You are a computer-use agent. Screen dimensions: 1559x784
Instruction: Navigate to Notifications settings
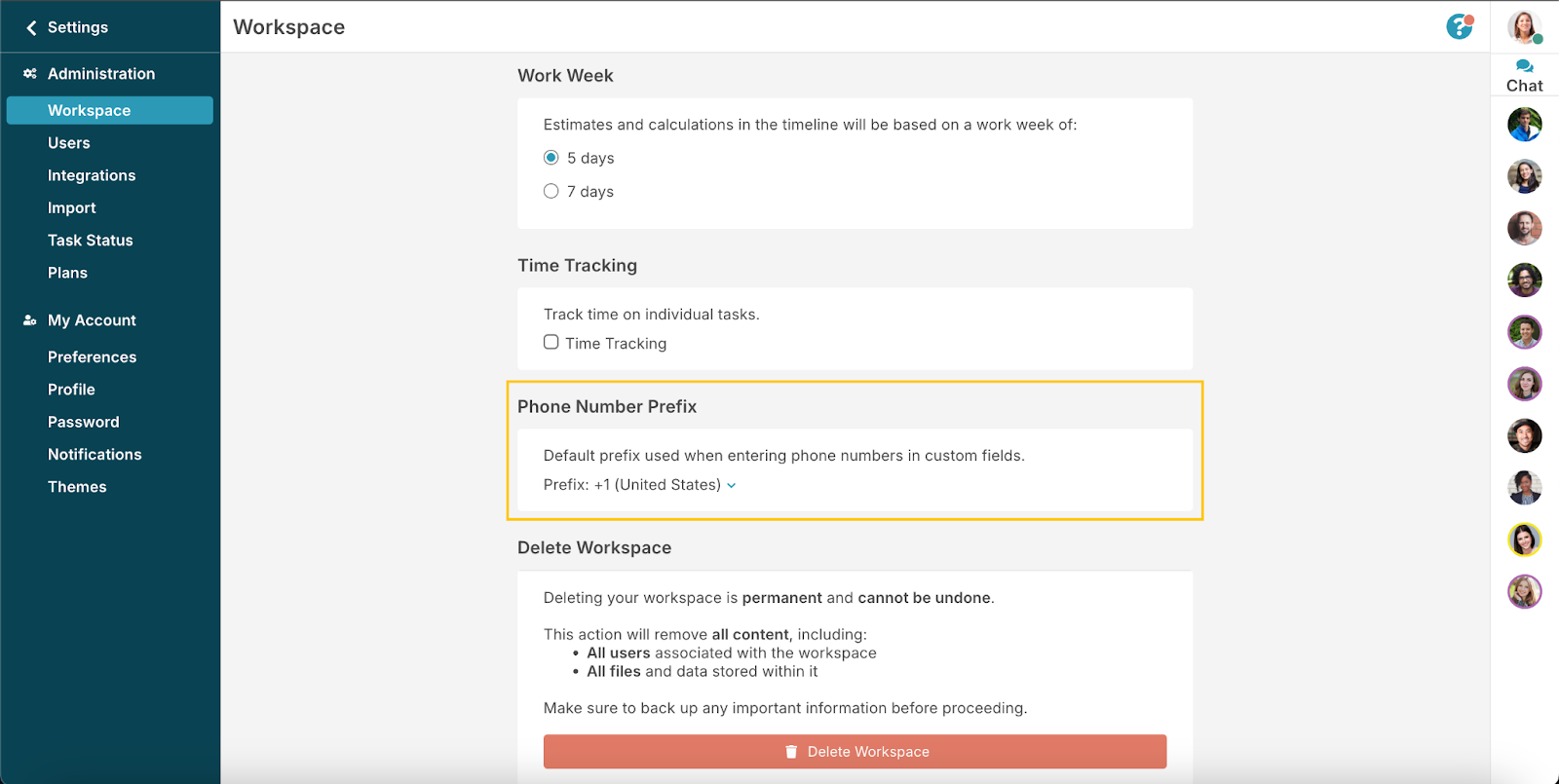(95, 455)
